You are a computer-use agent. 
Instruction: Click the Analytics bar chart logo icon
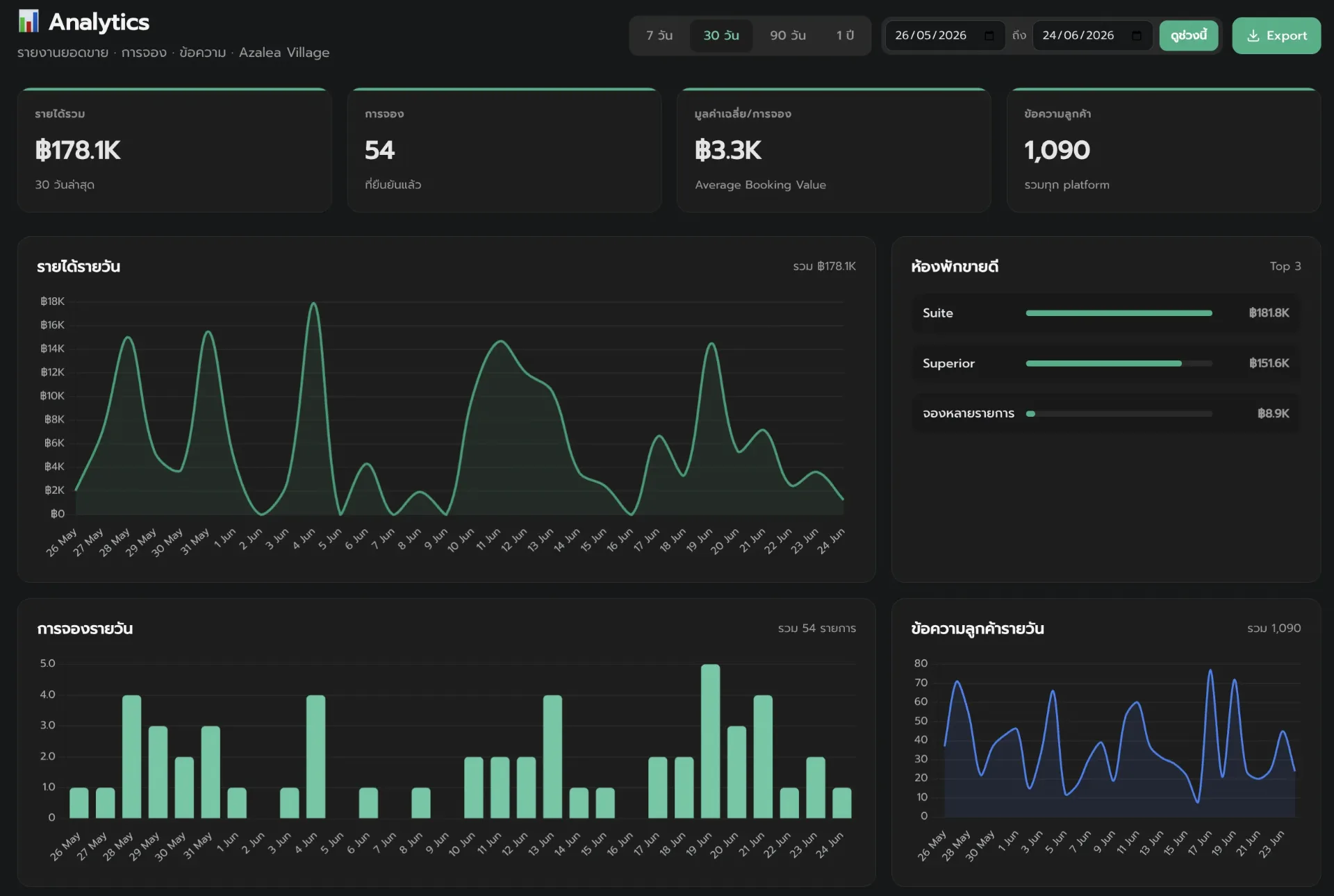tap(28, 22)
